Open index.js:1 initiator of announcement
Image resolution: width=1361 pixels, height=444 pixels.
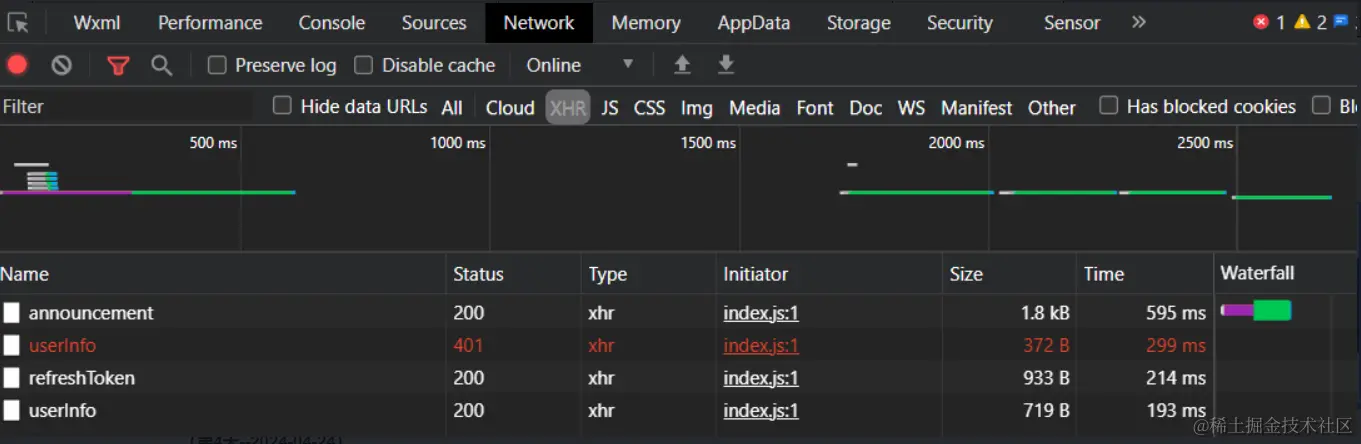pos(761,313)
